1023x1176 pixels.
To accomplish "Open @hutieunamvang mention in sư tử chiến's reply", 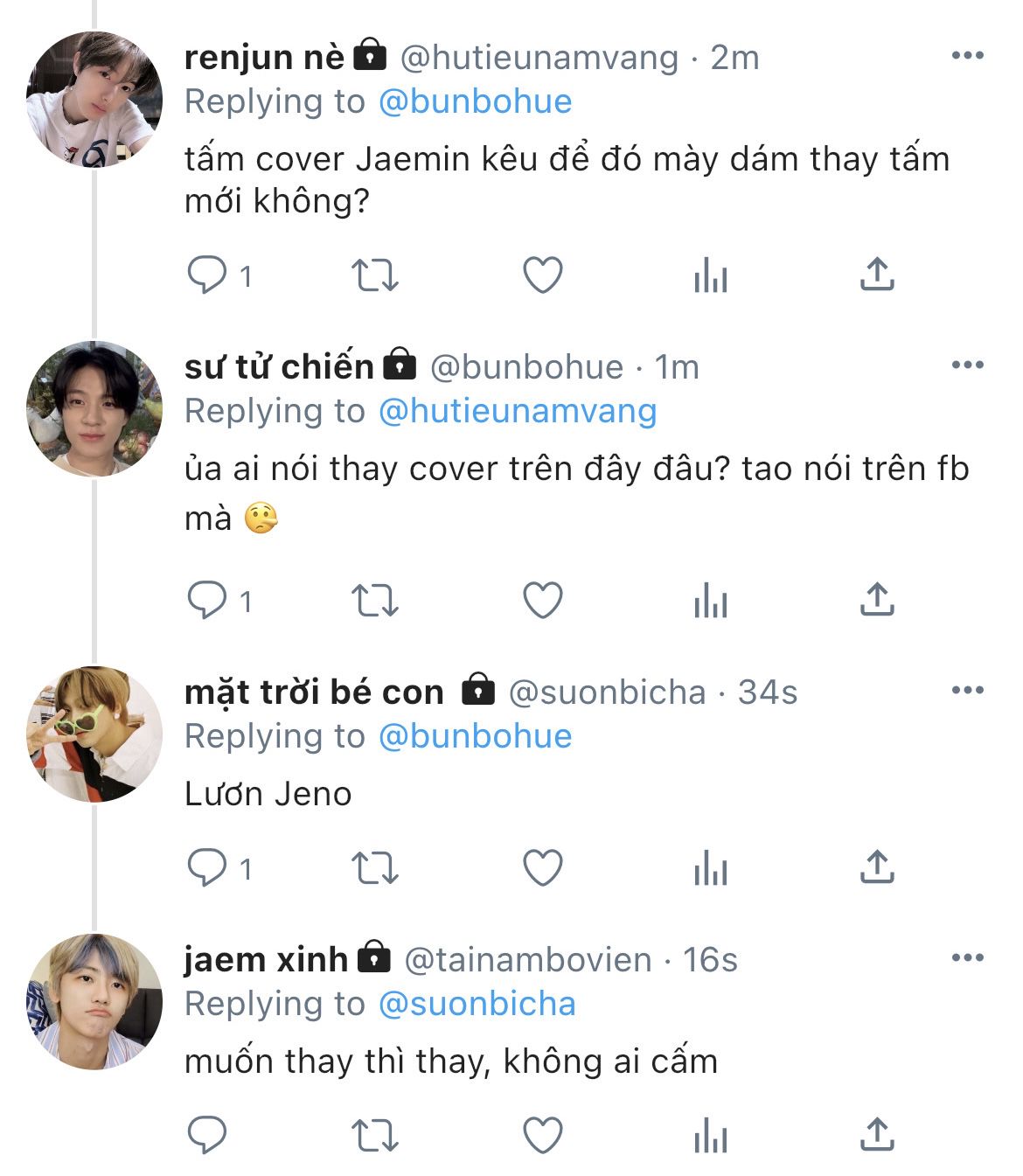I will [x=517, y=411].
